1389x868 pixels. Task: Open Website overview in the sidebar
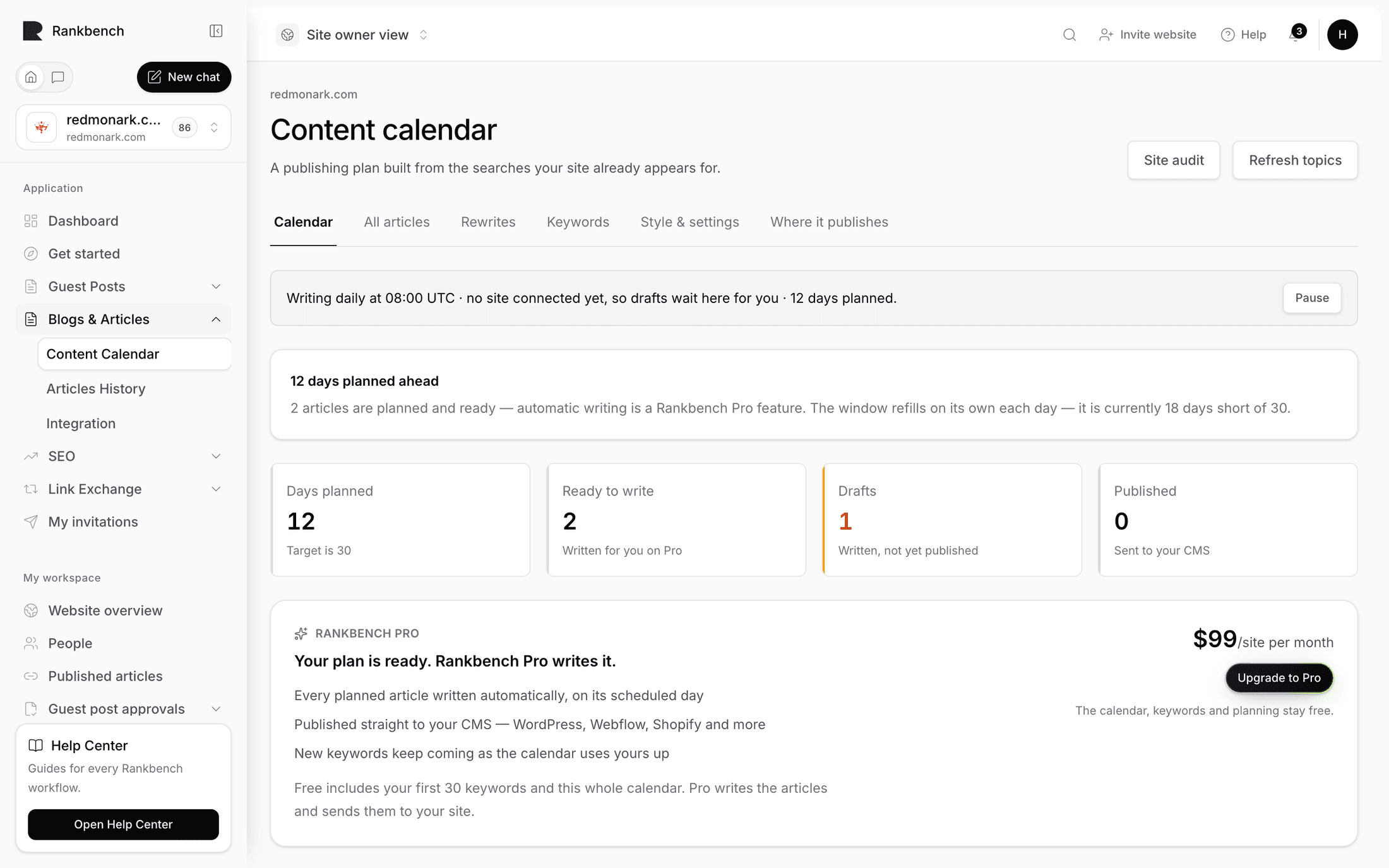pyautogui.click(x=123, y=610)
